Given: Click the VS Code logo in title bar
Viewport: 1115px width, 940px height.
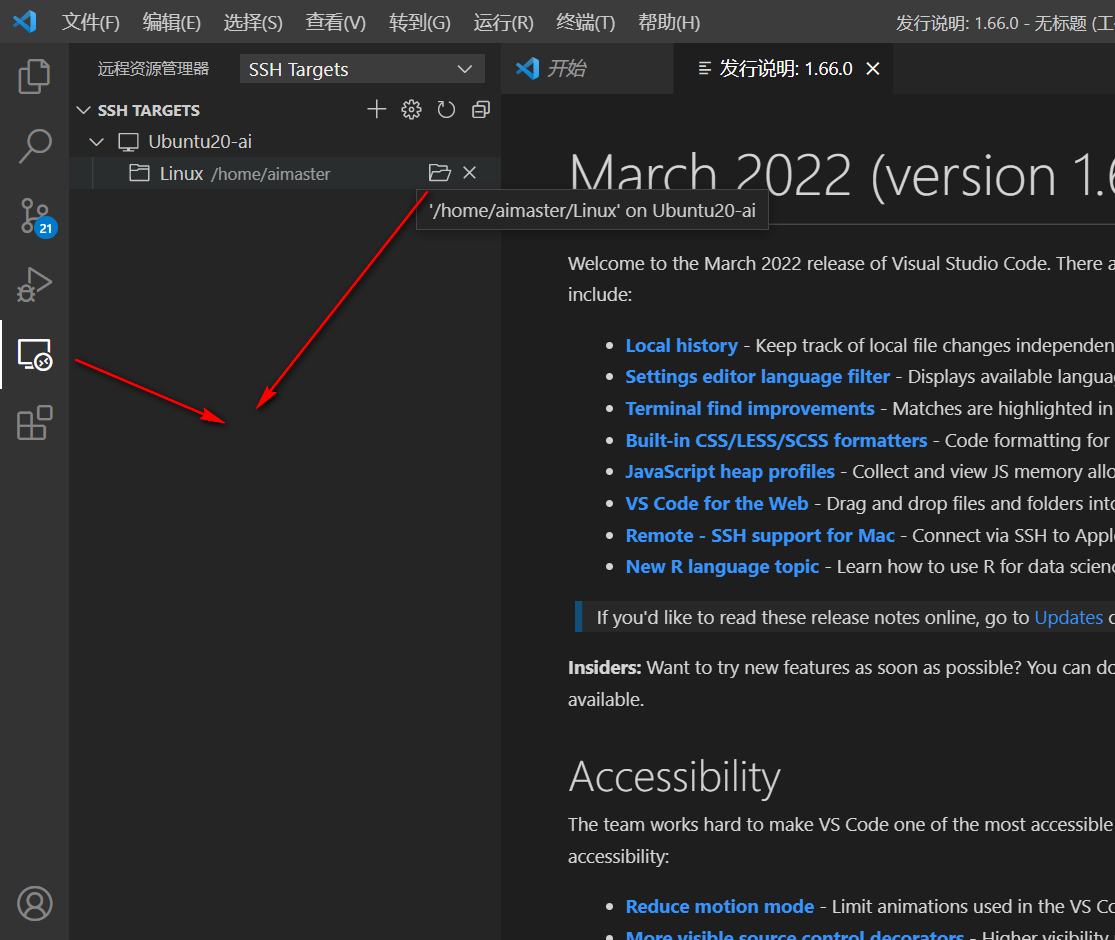Looking at the screenshot, I should point(25,21).
